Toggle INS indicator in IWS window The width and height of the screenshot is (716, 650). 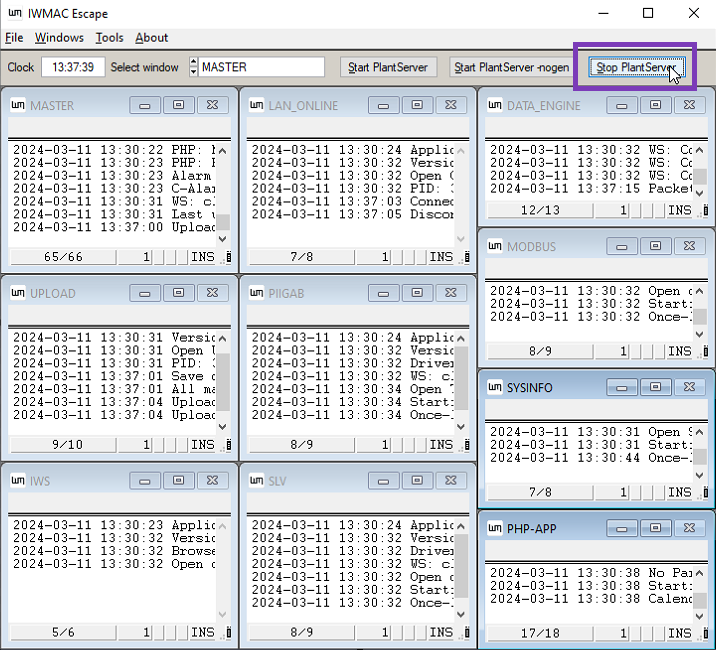pos(202,632)
